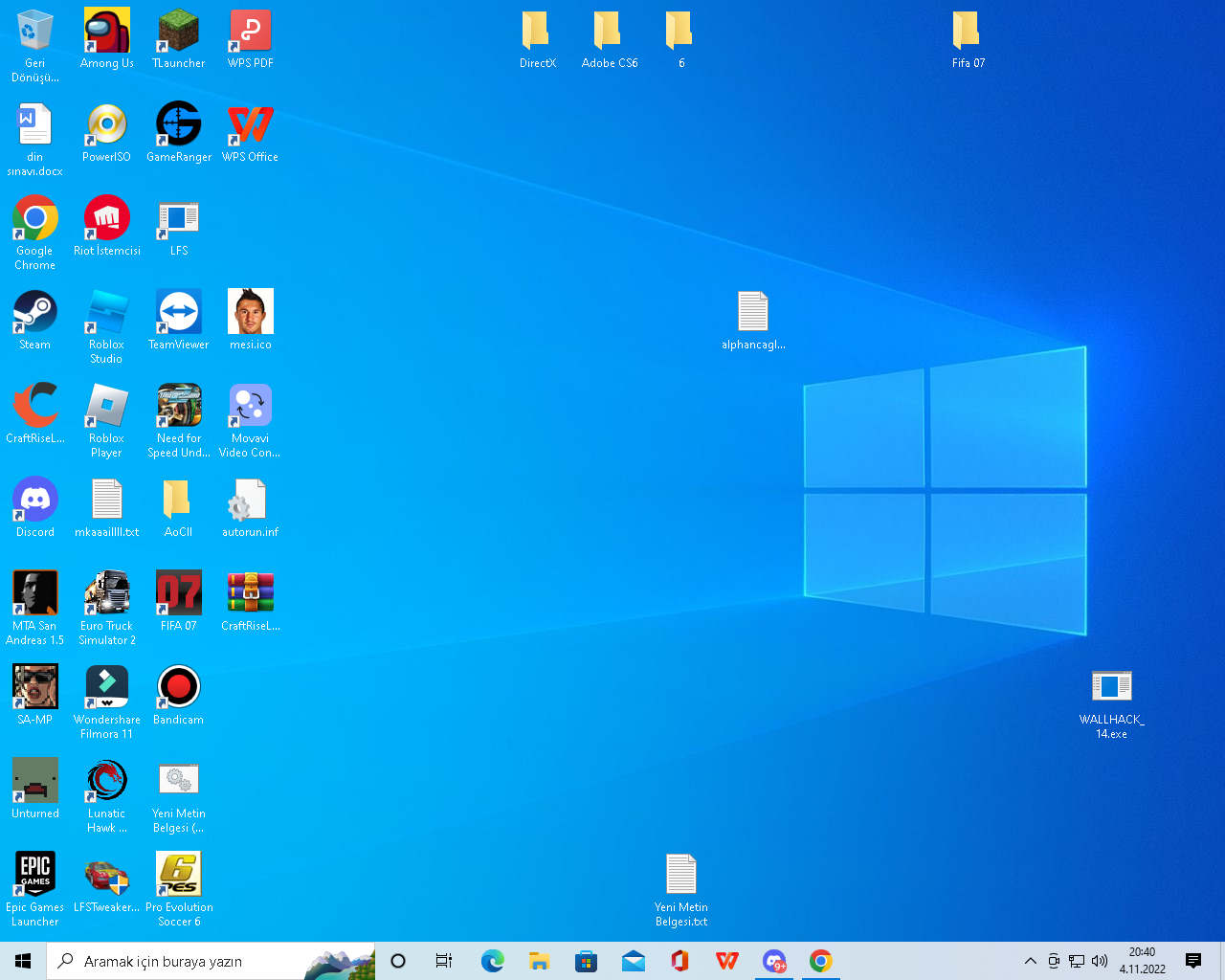Screen dimensions: 1225x980
Task: Select the mesi.ico image file
Action: 251,312
